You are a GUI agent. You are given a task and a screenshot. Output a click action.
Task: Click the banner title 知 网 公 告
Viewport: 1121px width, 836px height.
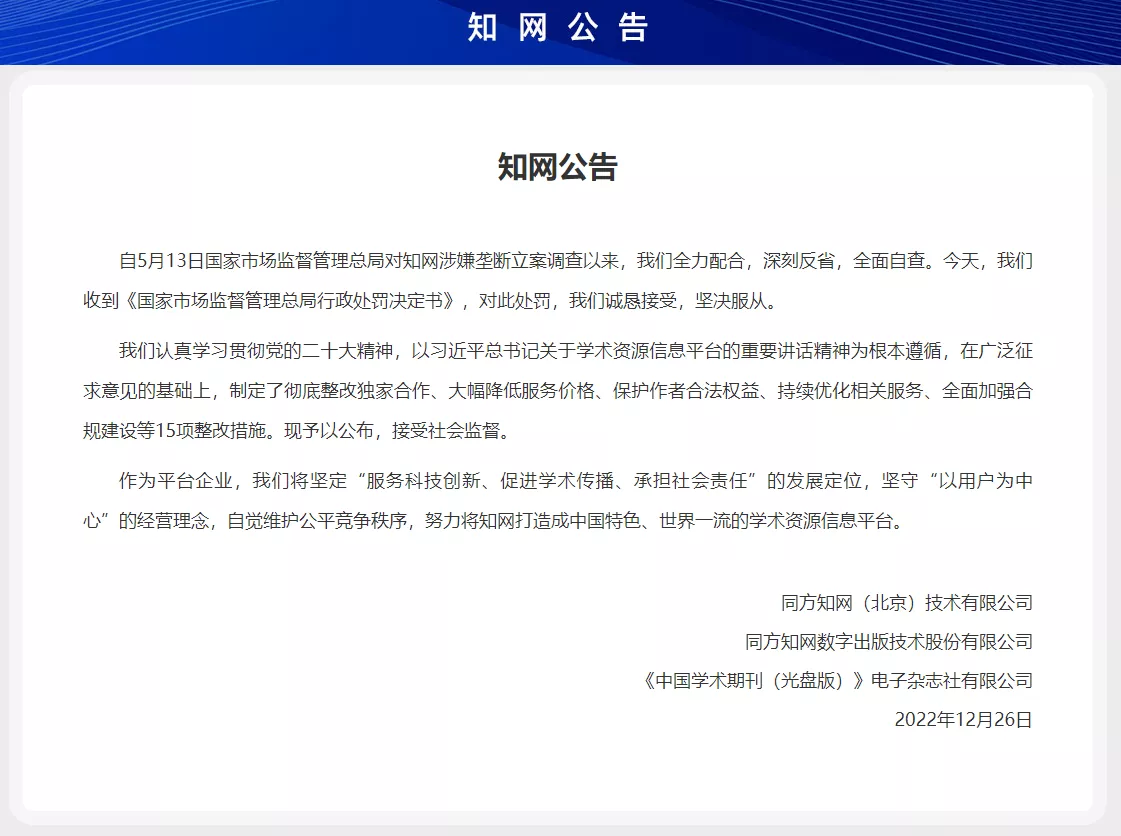coord(558,28)
